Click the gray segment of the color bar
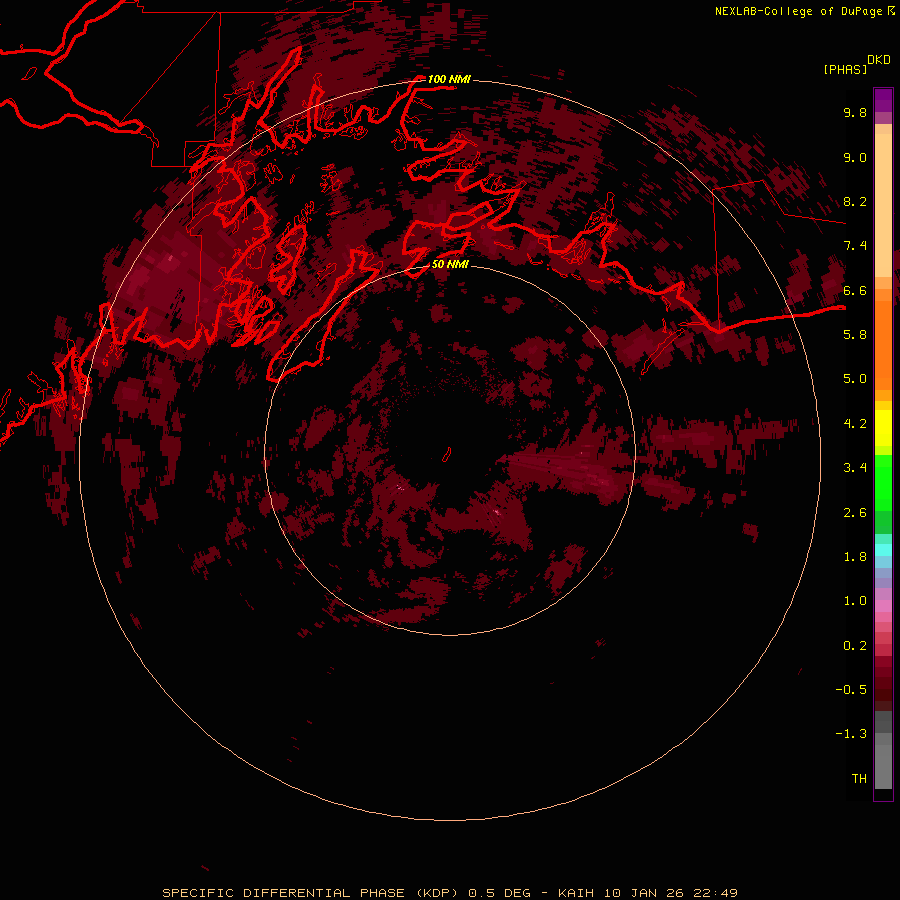The width and height of the screenshot is (900, 900). tap(883, 750)
